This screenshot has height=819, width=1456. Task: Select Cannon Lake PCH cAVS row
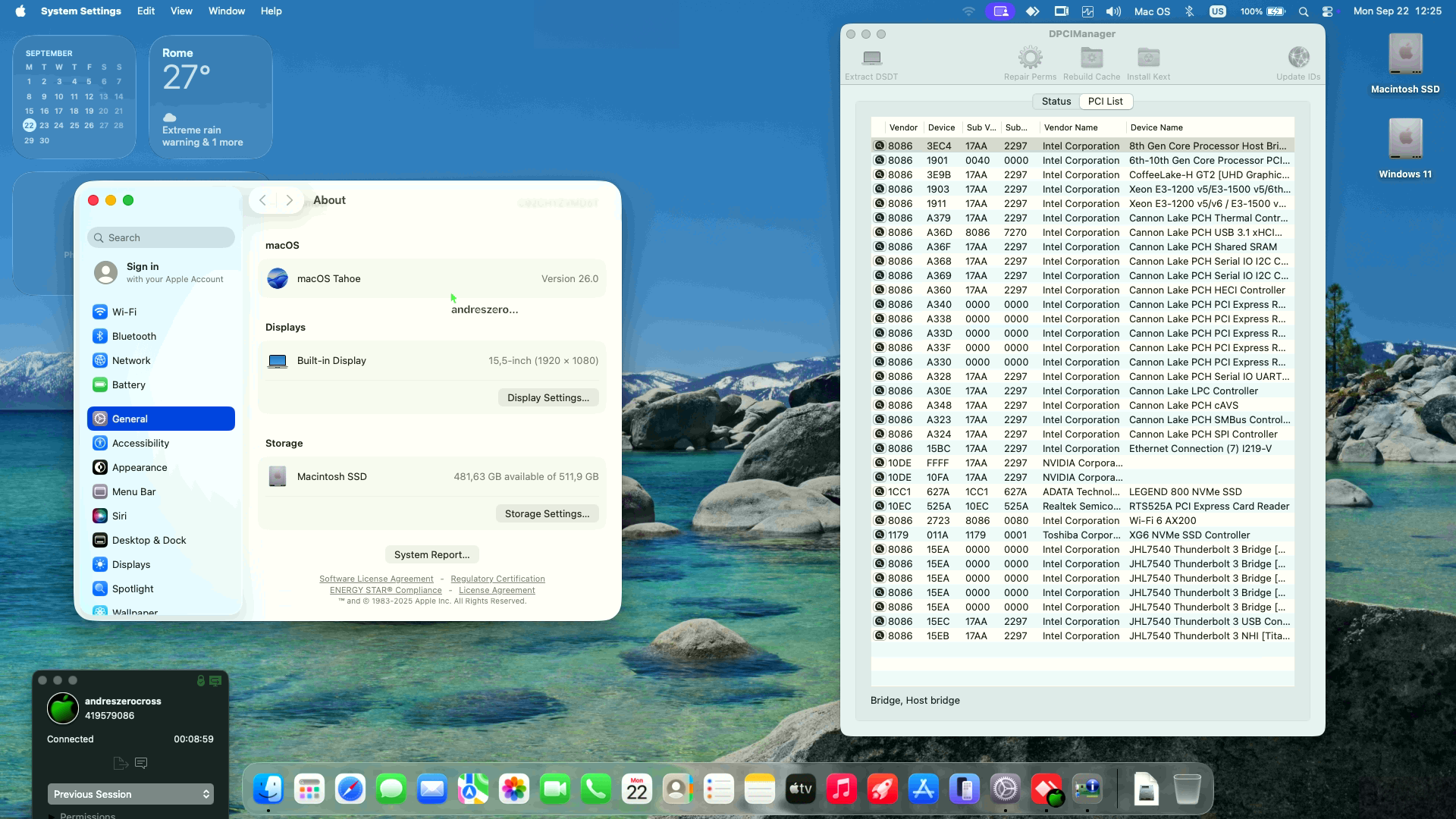point(1082,405)
